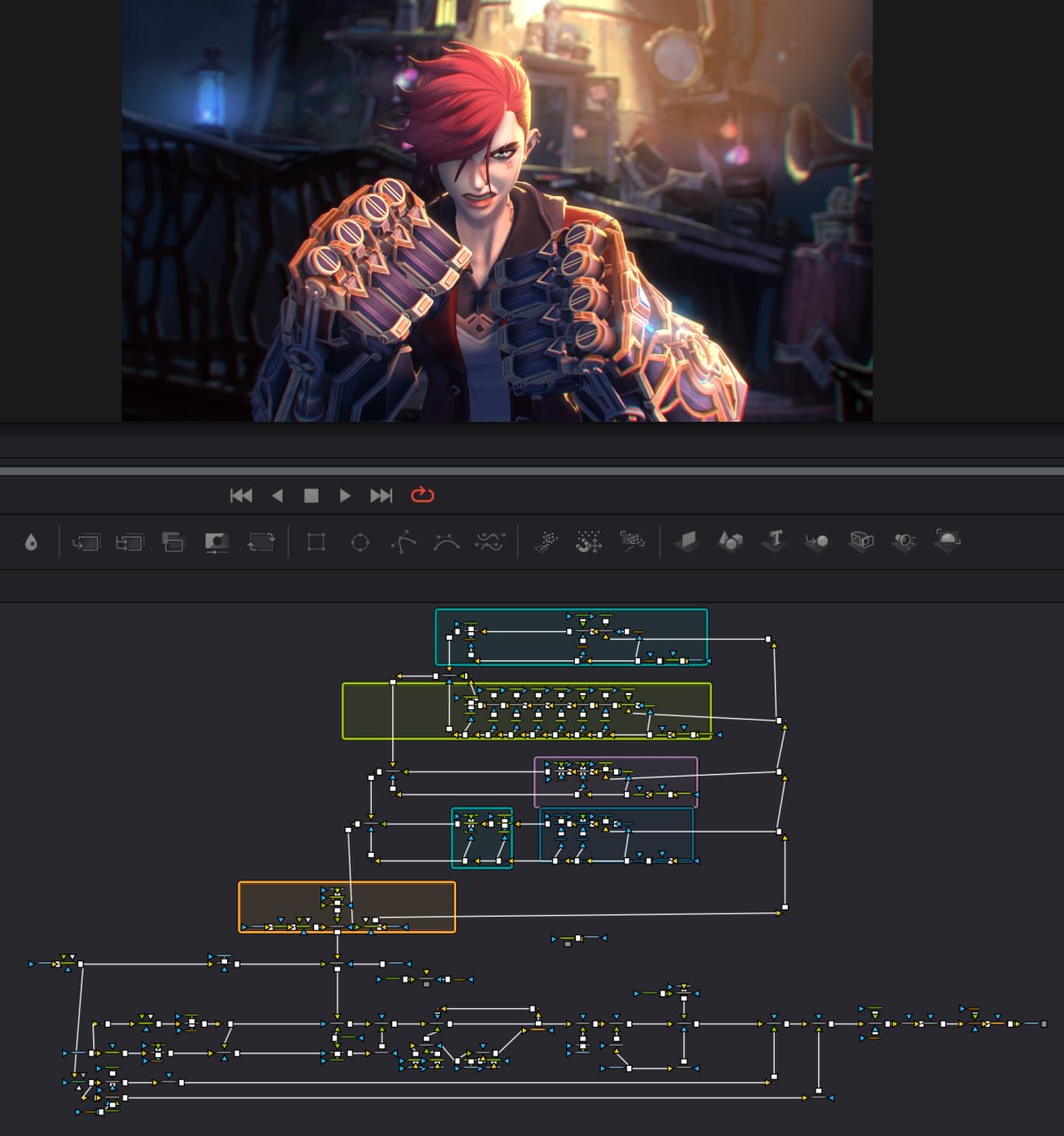
Task: Stop playback
Action: click(x=311, y=495)
